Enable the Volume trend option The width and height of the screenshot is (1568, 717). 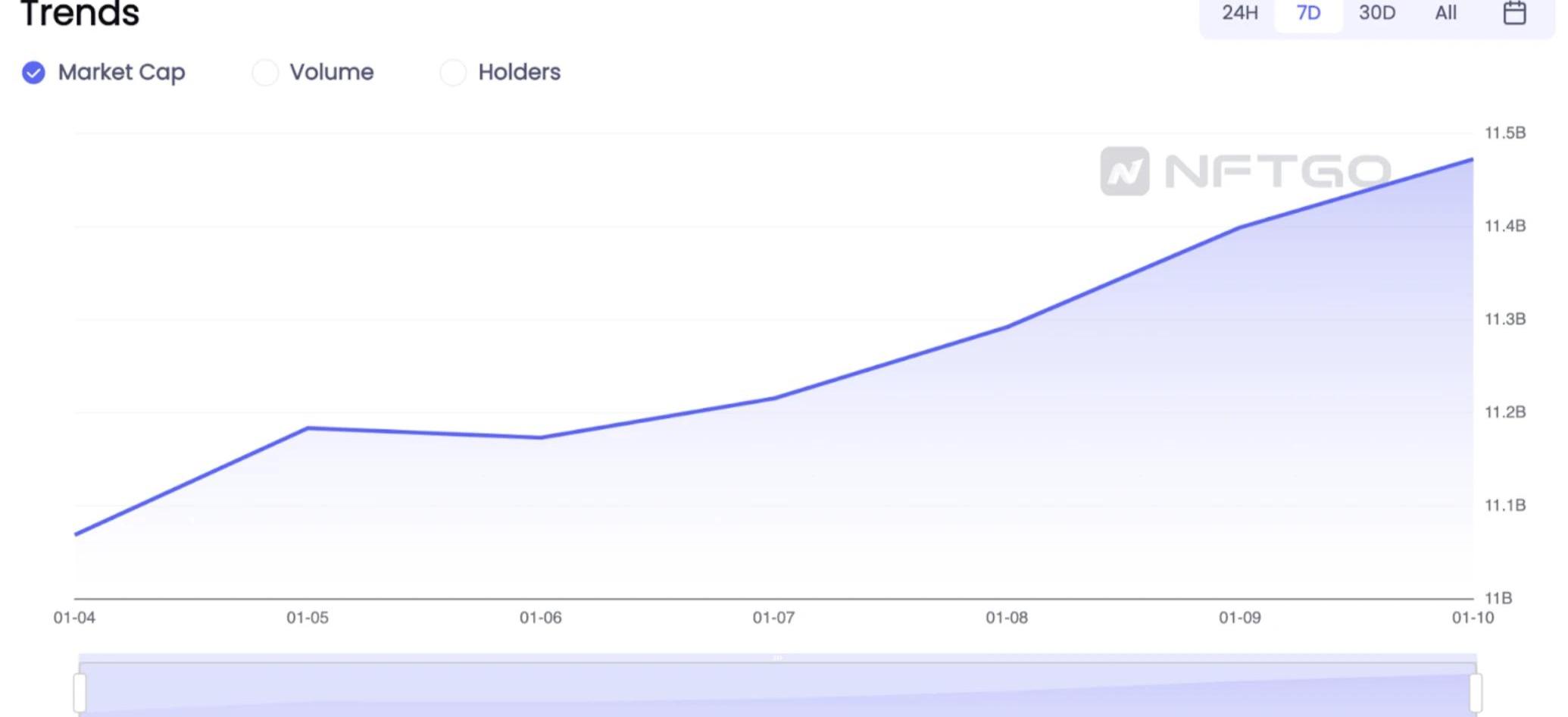pyautogui.click(x=265, y=73)
